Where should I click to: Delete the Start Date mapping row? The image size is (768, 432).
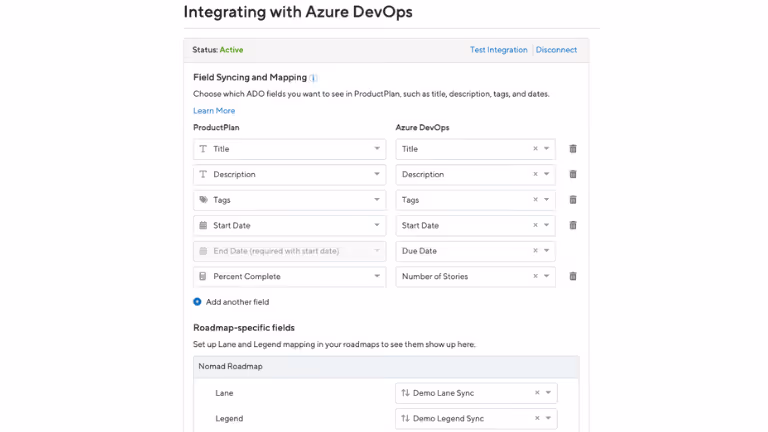[x=573, y=225]
